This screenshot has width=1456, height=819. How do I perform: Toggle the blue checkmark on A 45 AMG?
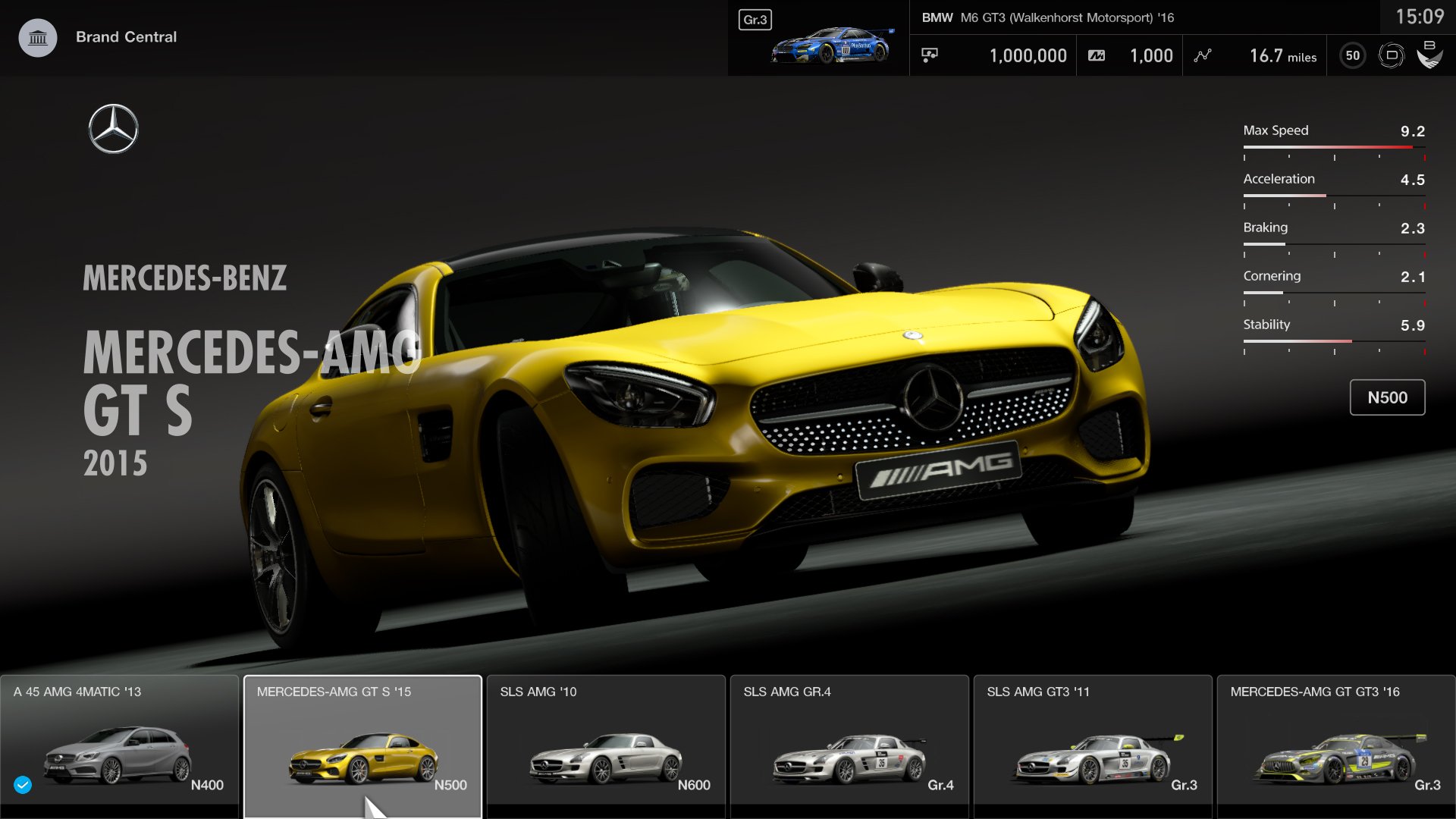pos(23,786)
